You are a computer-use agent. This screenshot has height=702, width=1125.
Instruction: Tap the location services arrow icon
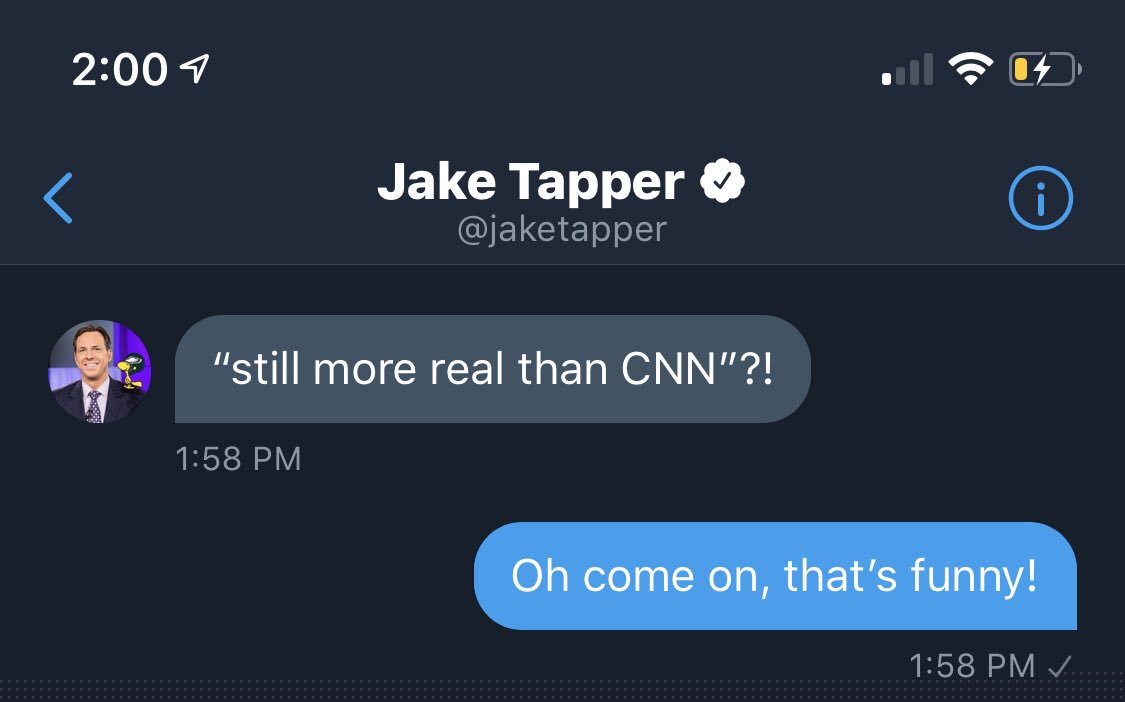[x=194, y=69]
